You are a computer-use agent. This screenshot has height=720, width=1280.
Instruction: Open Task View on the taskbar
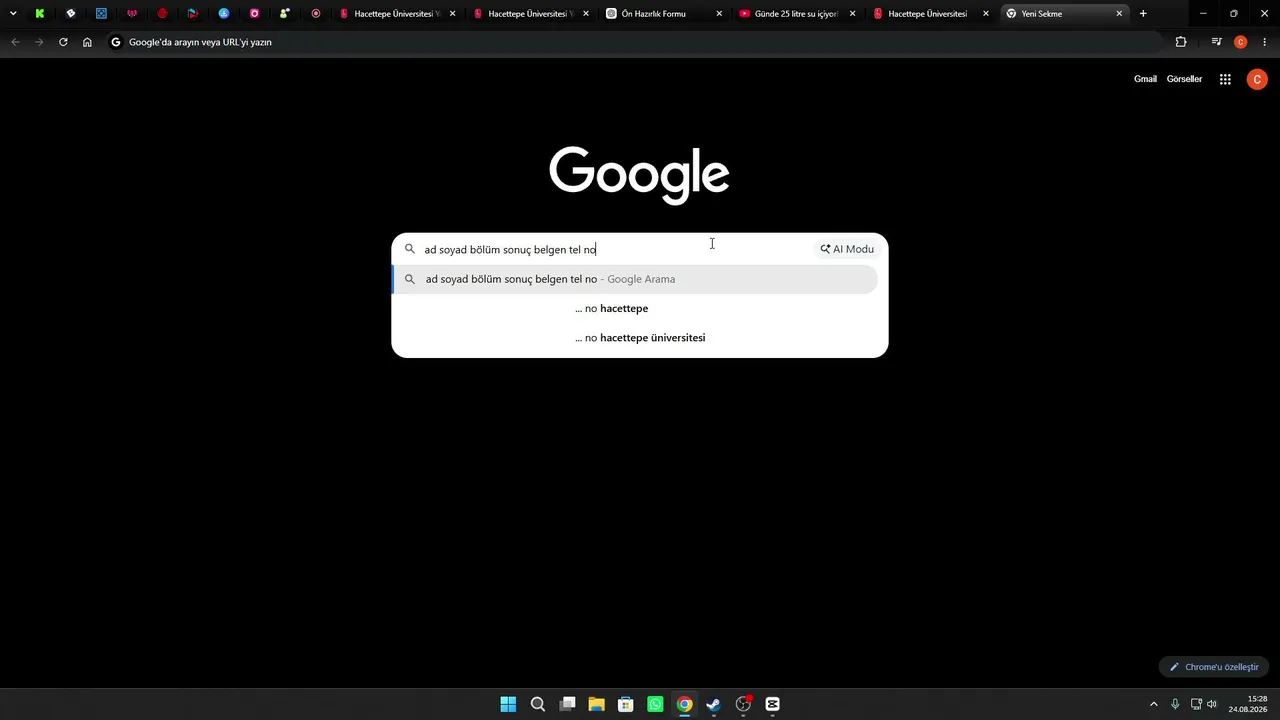[567, 704]
